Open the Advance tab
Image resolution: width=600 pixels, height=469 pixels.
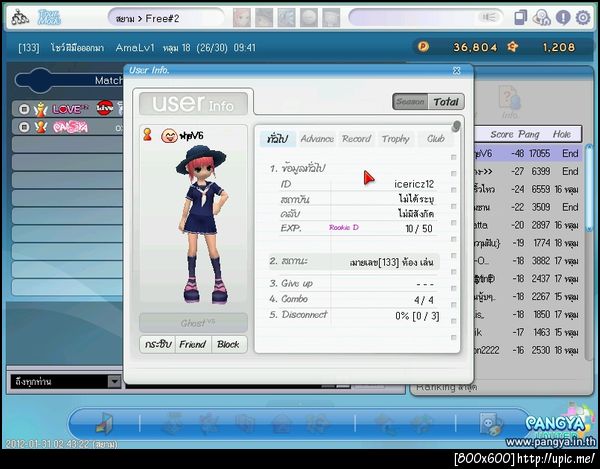(317, 139)
